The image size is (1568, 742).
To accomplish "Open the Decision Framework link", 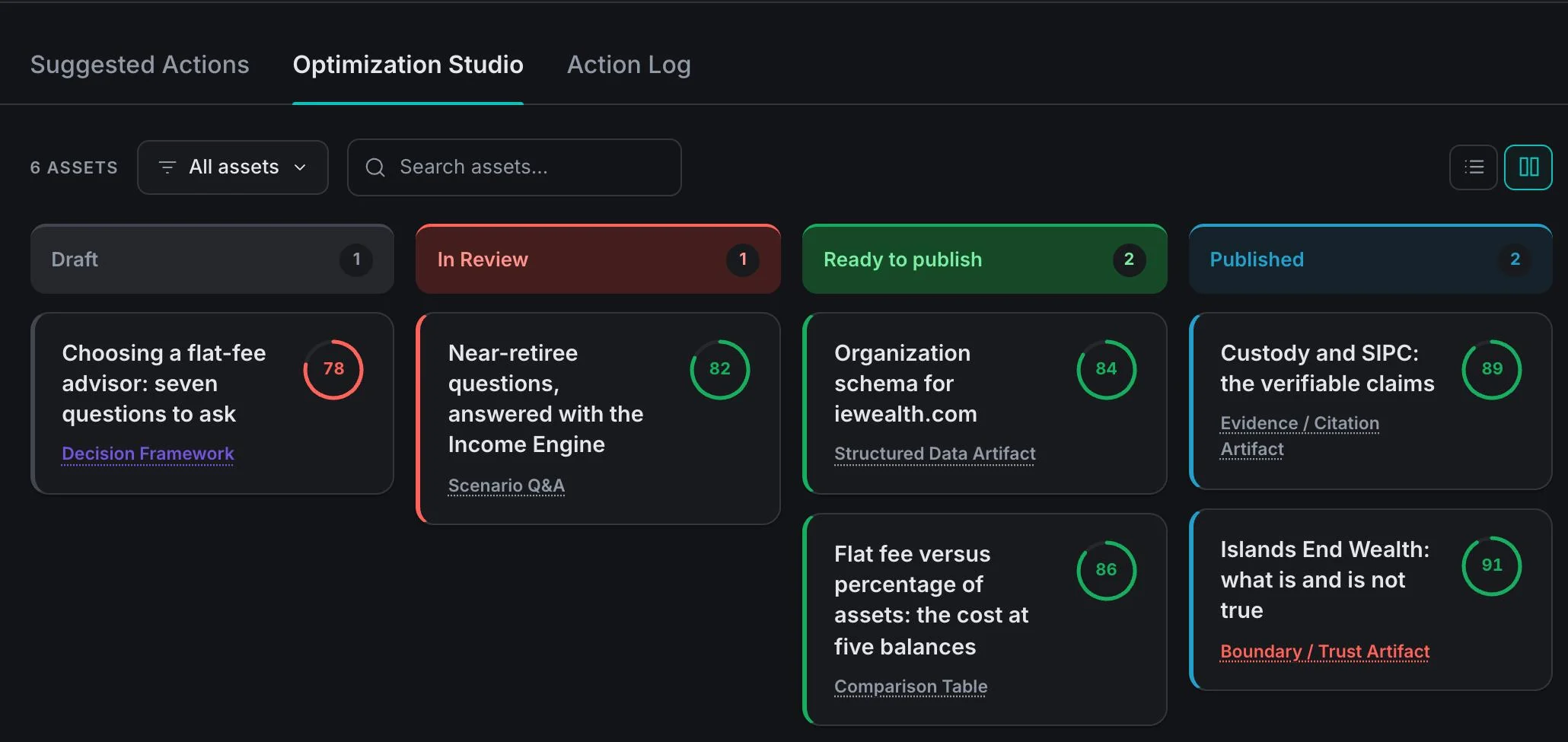I will click(148, 454).
